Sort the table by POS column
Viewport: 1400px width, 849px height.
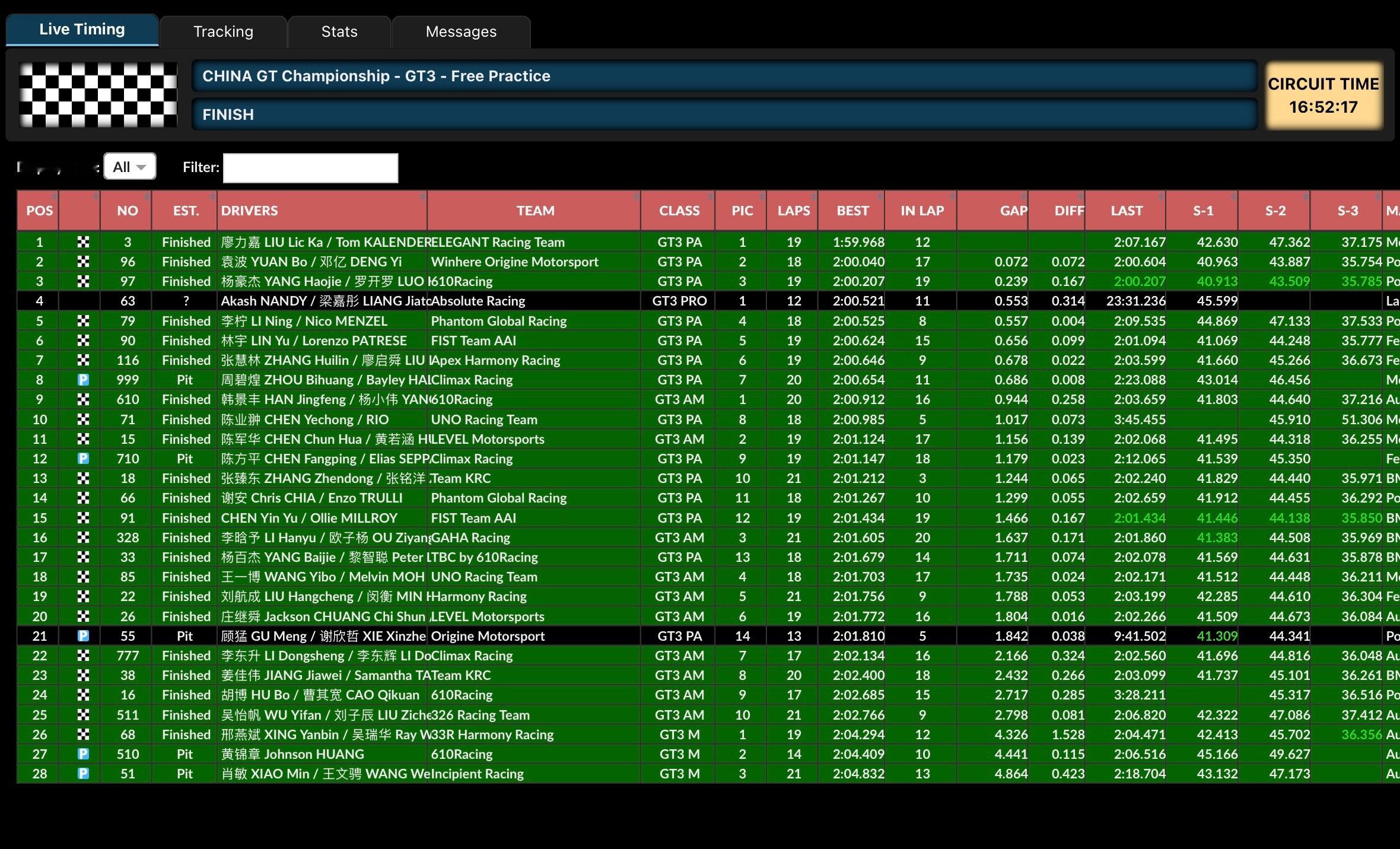click(x=39, y=211)
